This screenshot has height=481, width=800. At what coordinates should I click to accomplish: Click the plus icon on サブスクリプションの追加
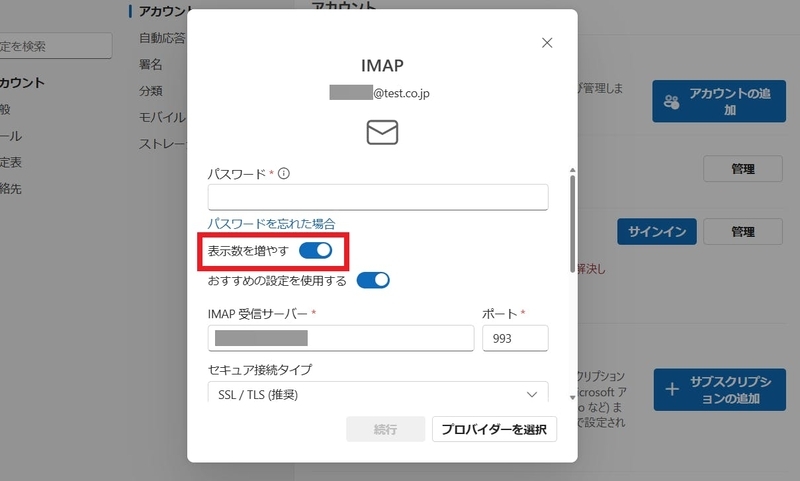(672, 389)
